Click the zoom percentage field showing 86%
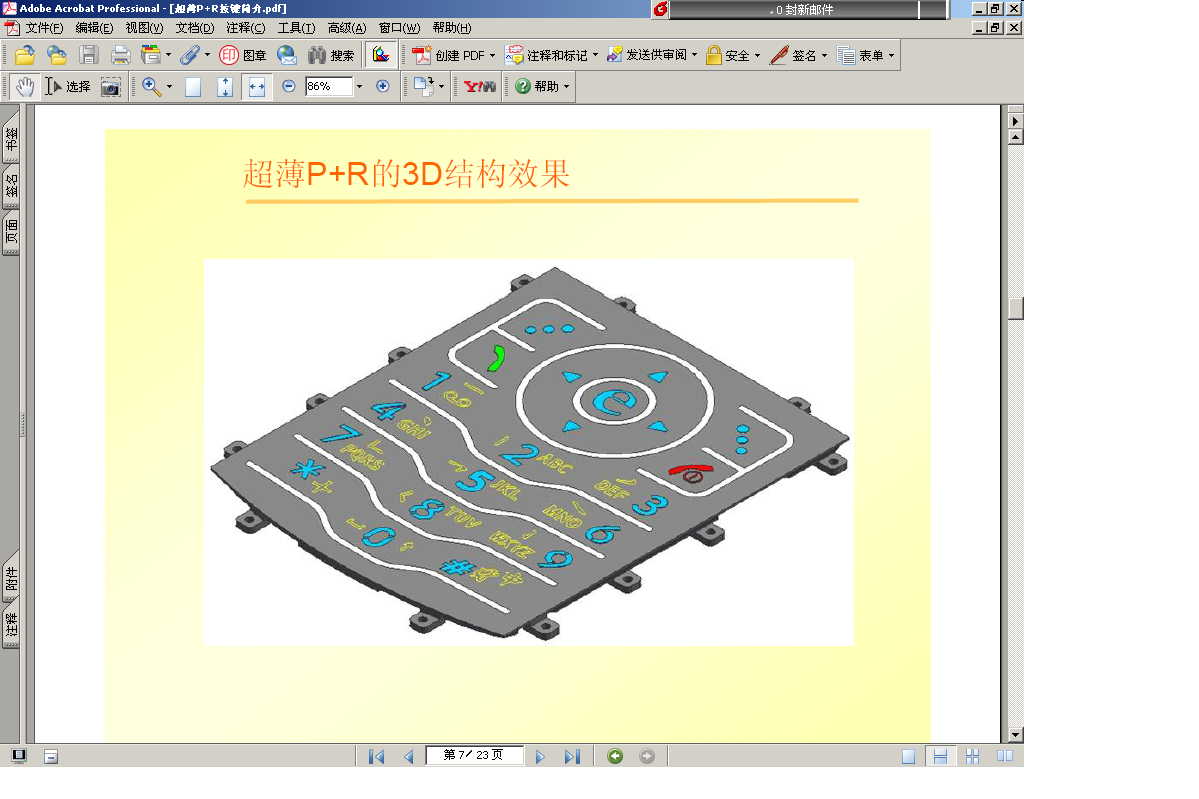The image size is (1199, 799). pos(329,86)
